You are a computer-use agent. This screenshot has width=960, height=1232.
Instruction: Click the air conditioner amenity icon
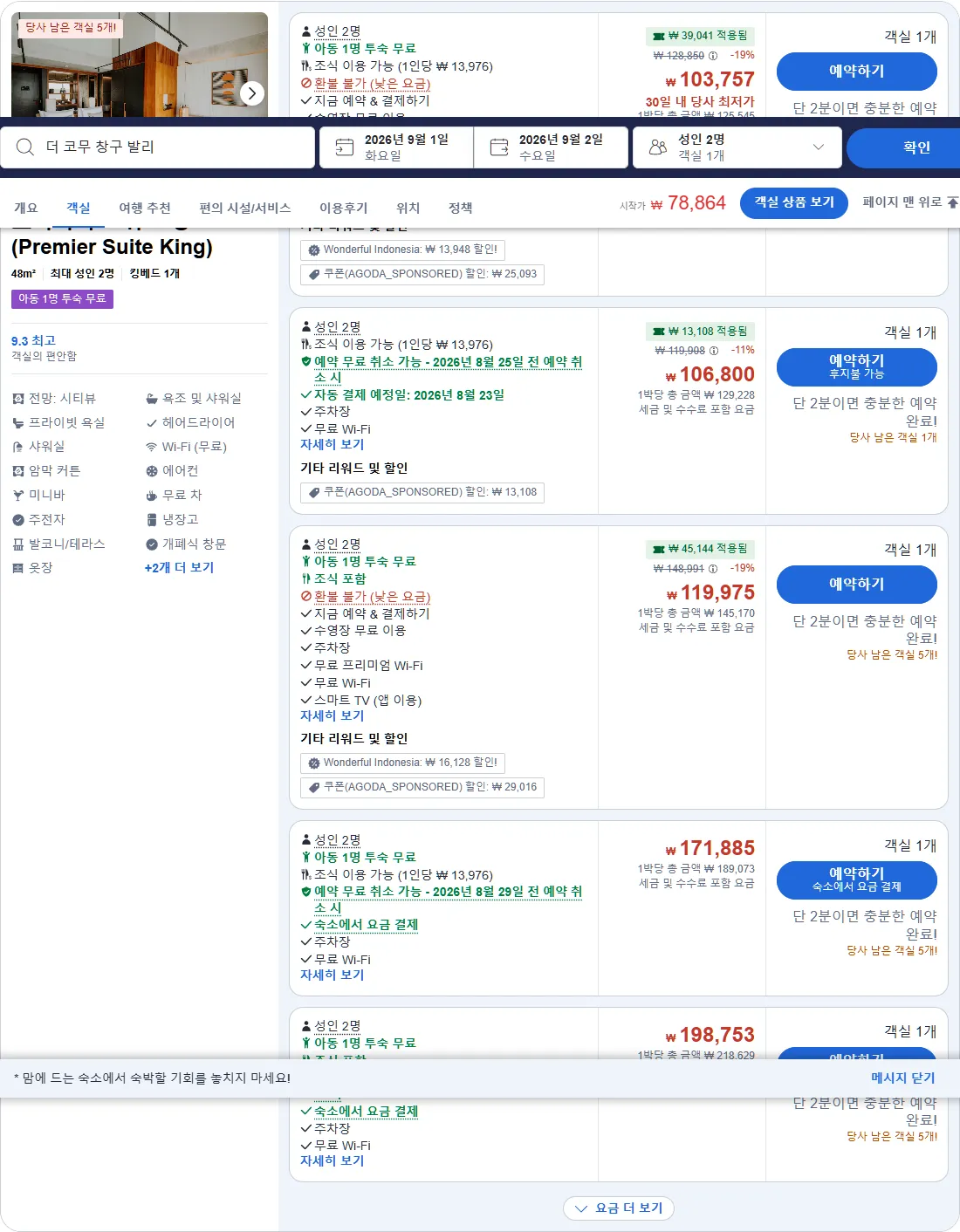(152, 471)
